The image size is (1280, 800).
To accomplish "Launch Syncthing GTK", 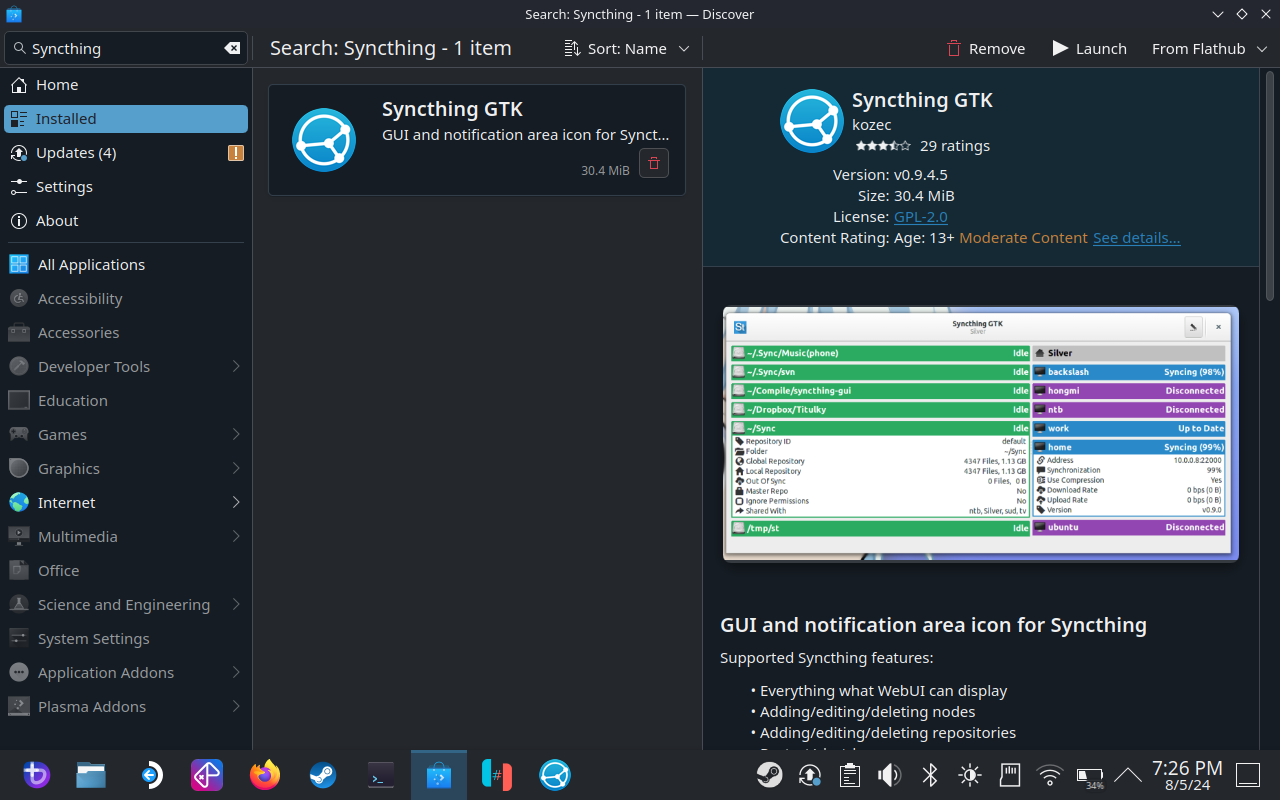I will click(1089, 48).
